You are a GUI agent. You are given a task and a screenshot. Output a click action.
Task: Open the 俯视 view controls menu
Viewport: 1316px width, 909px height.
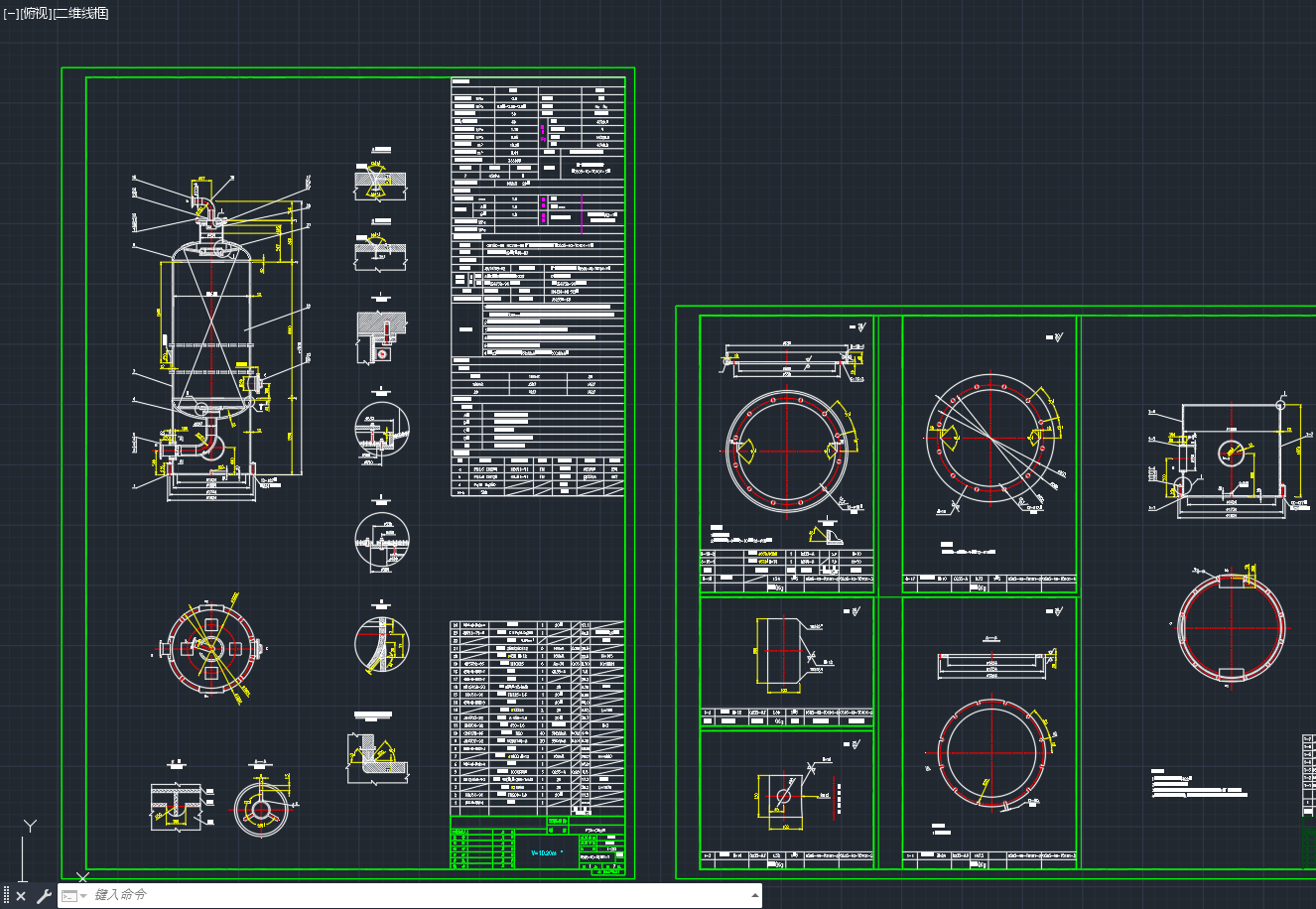(36, 13)
